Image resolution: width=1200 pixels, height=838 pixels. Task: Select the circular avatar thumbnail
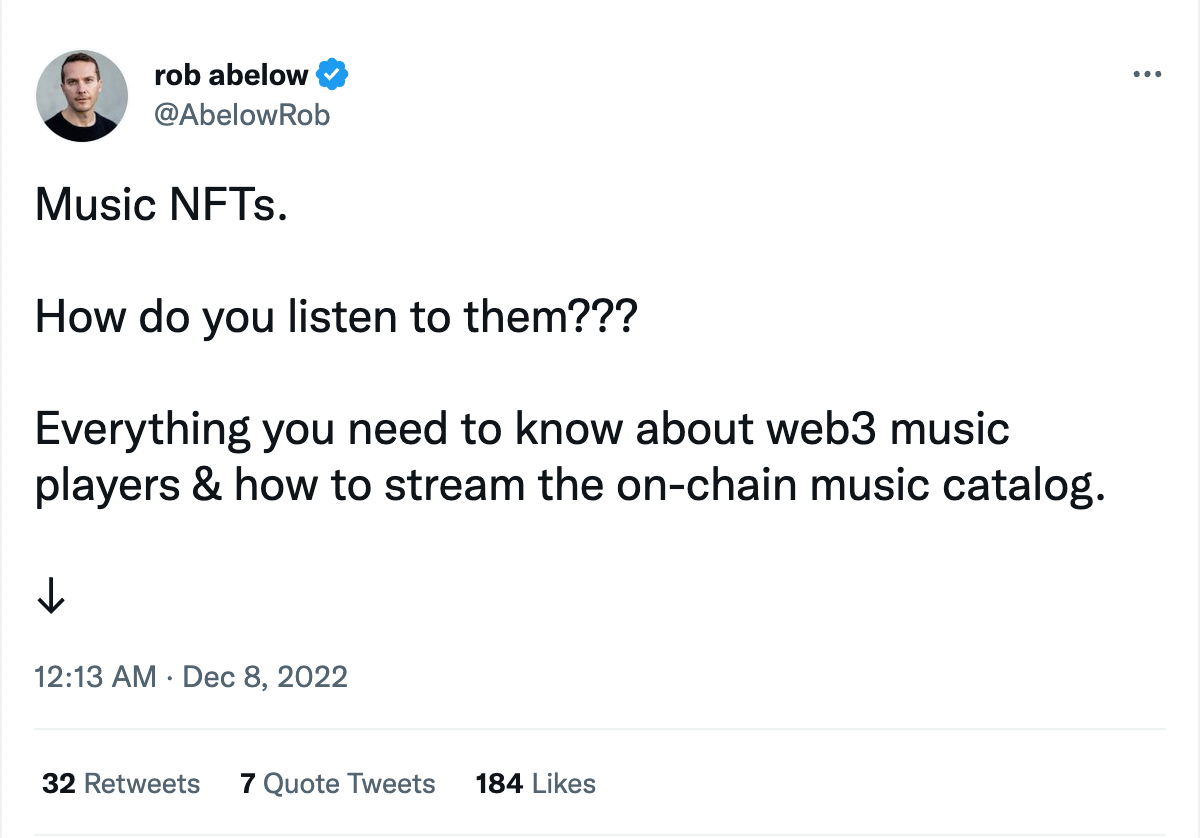tap(82, 95)
